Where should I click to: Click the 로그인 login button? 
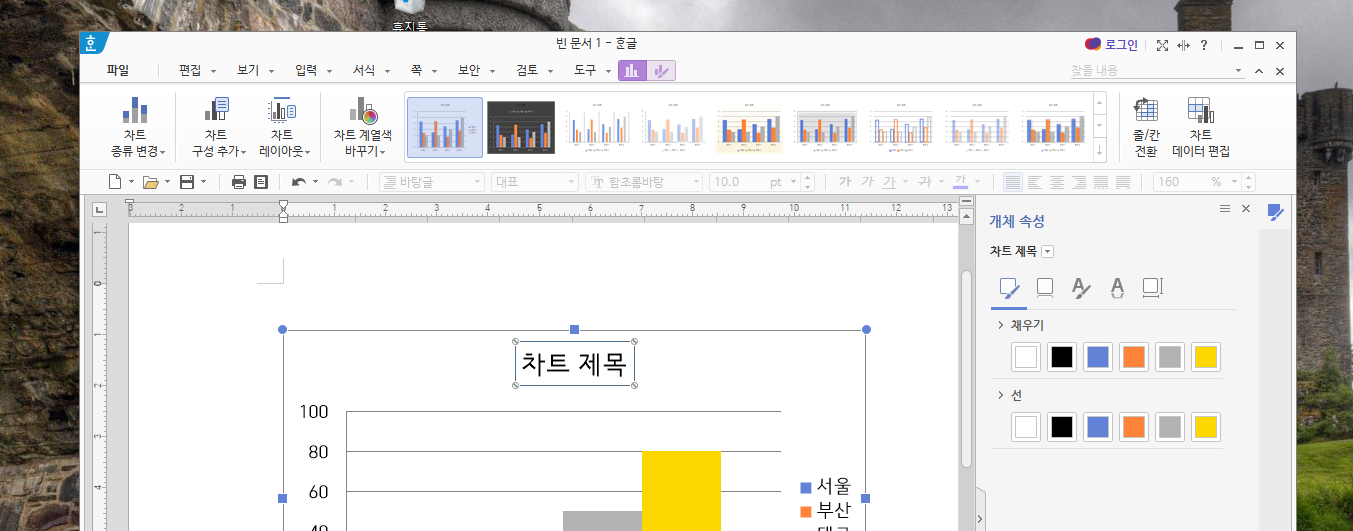click(x=1112, y=45)
